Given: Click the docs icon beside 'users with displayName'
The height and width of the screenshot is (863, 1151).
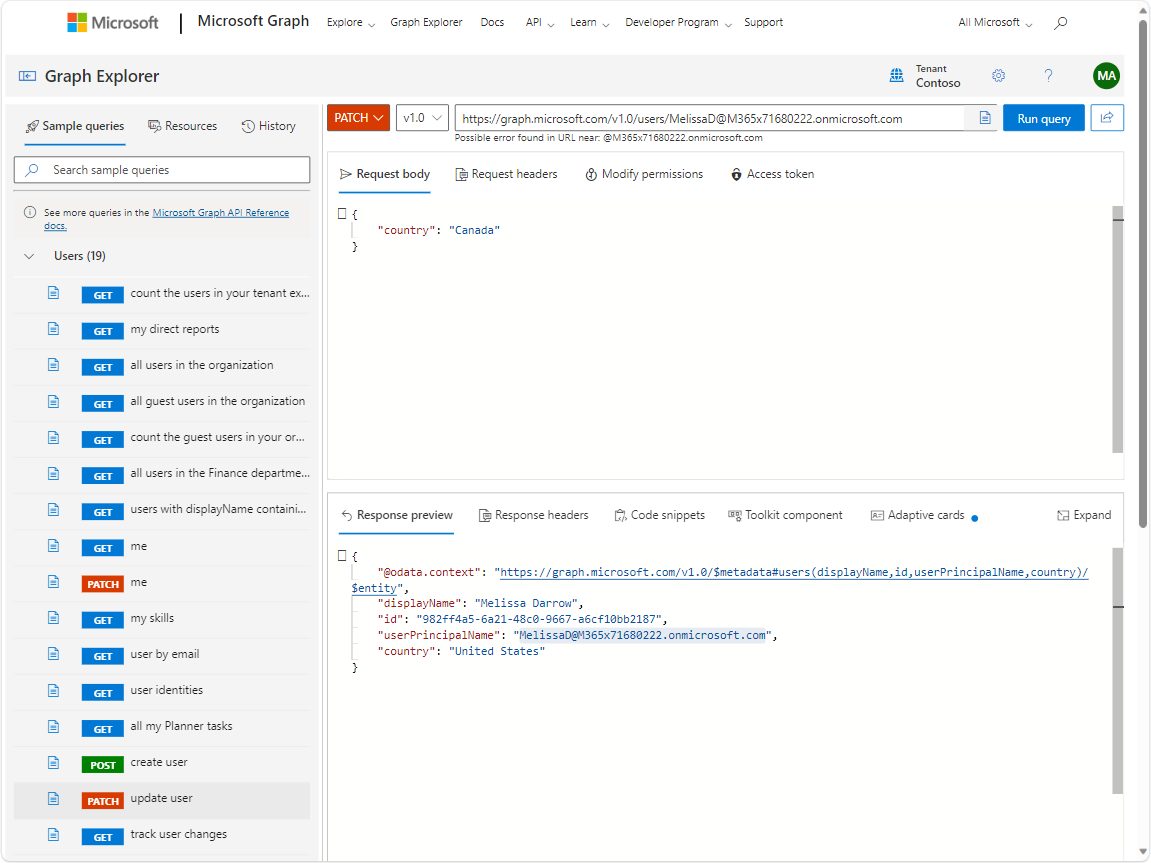Looking at the screenshot, I should click(x=54, y=509).
